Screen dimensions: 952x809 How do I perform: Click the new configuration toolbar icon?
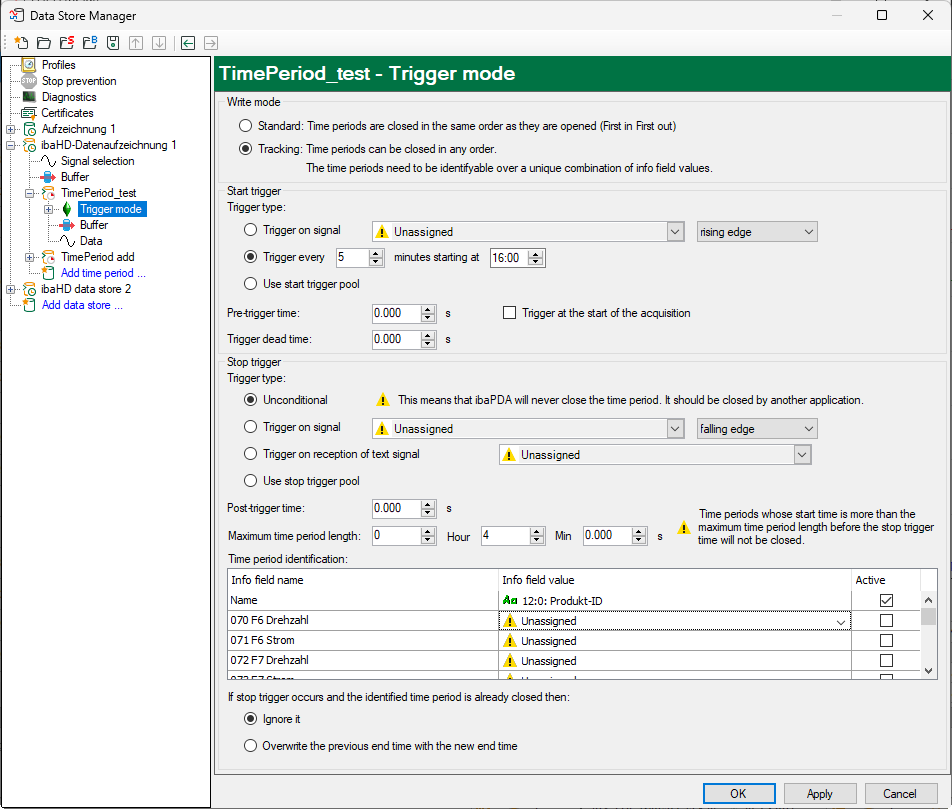pos(21,43)
